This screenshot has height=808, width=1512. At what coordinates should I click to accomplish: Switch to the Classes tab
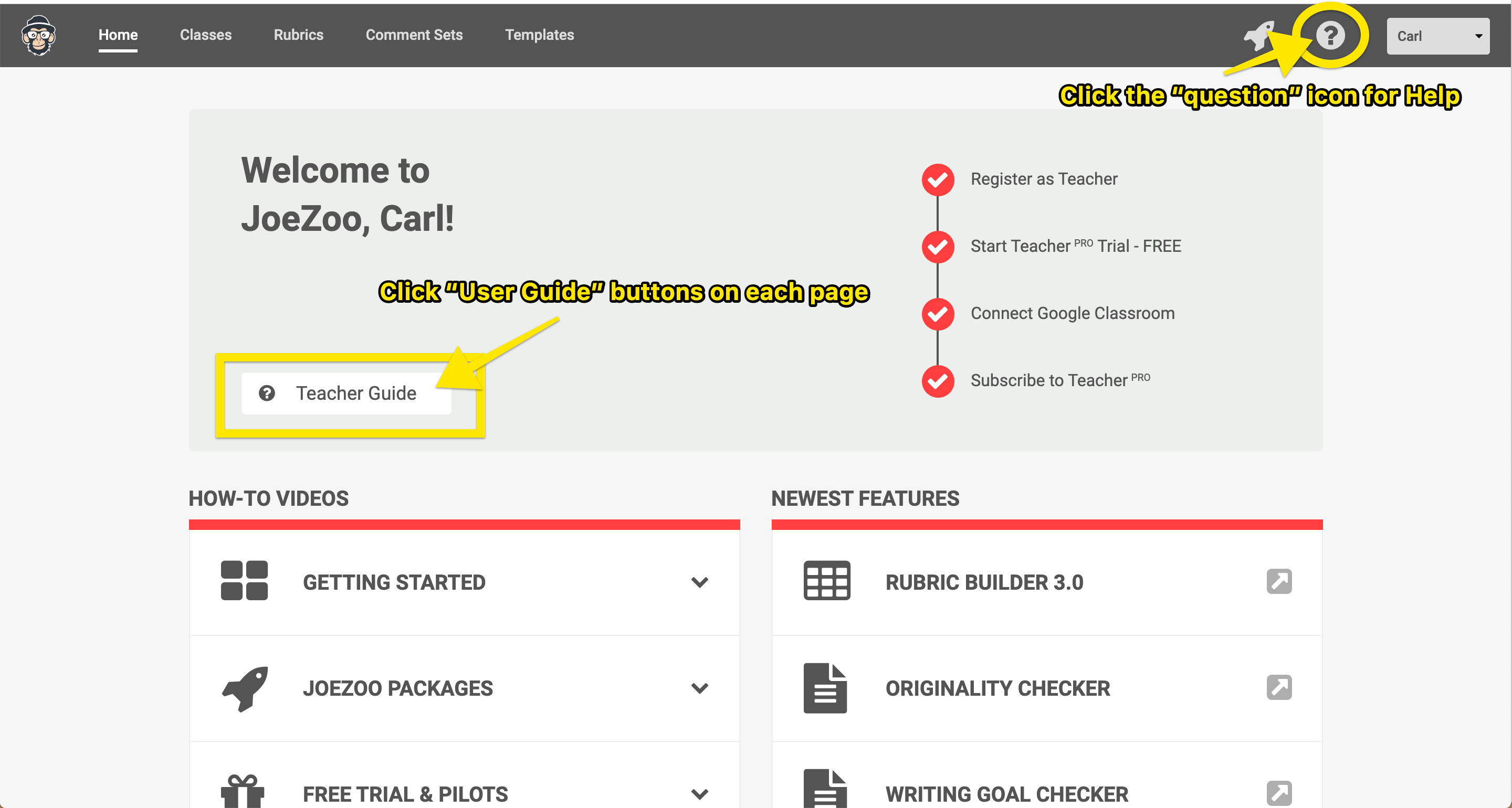(205, 35)
